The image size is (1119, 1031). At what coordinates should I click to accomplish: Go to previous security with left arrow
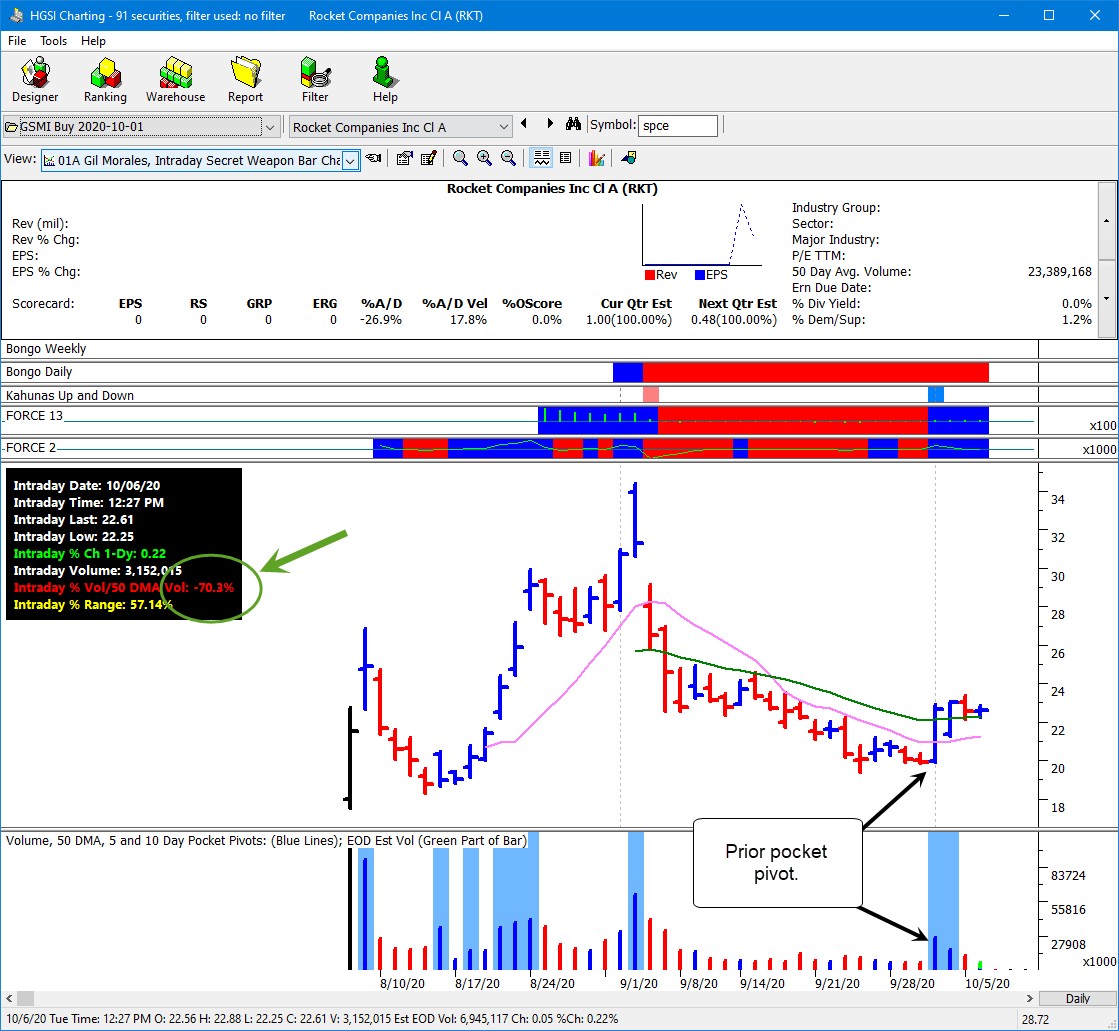click(525, 123)
